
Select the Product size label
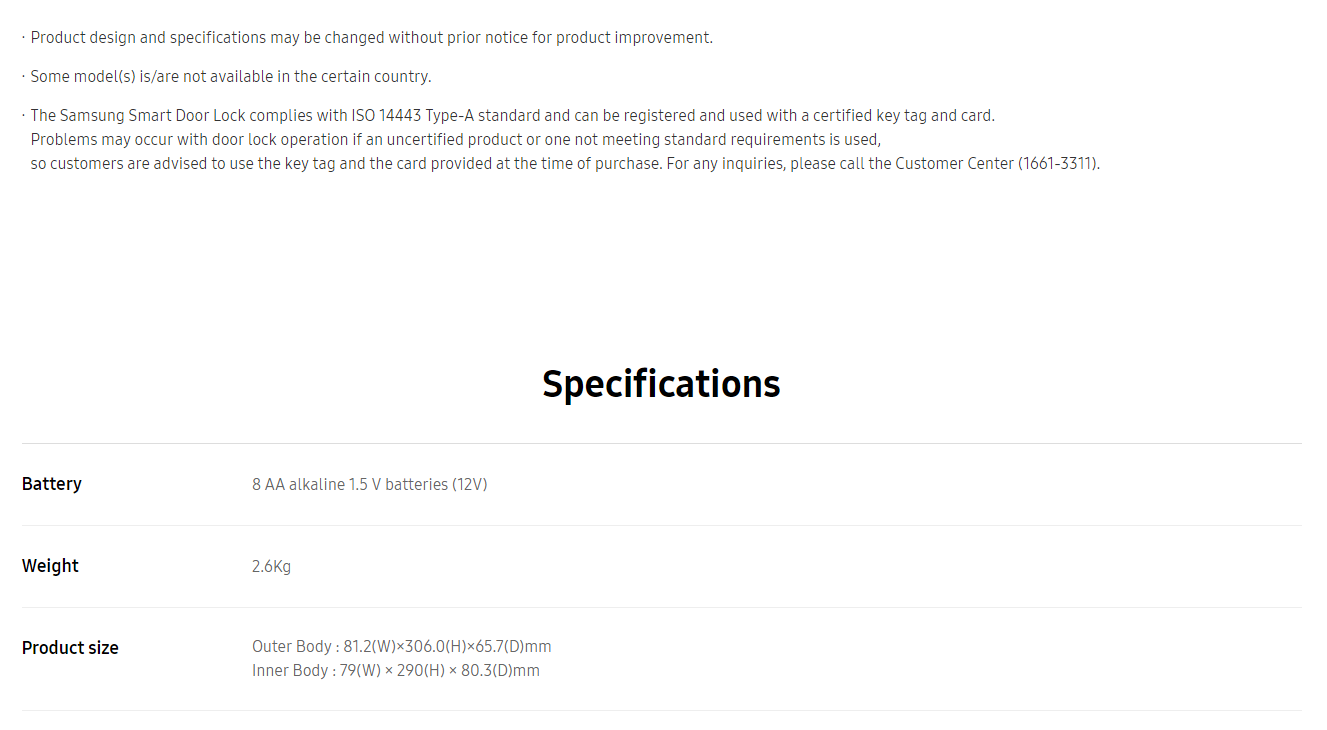(x=70, y=648)
